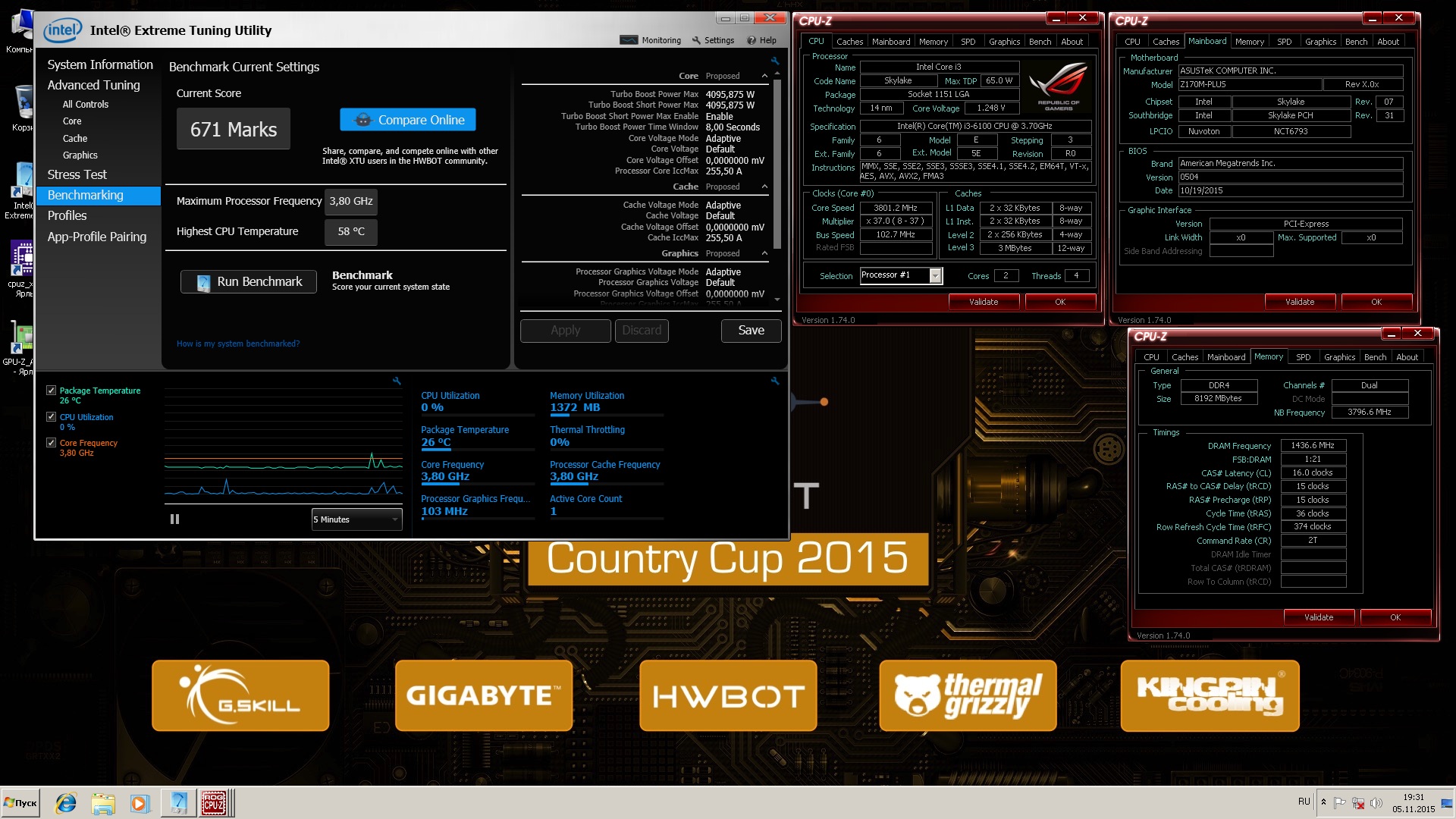Screen dimensions: 1456x819
Task: Open the Computer desktop icon
Action: 20,32
